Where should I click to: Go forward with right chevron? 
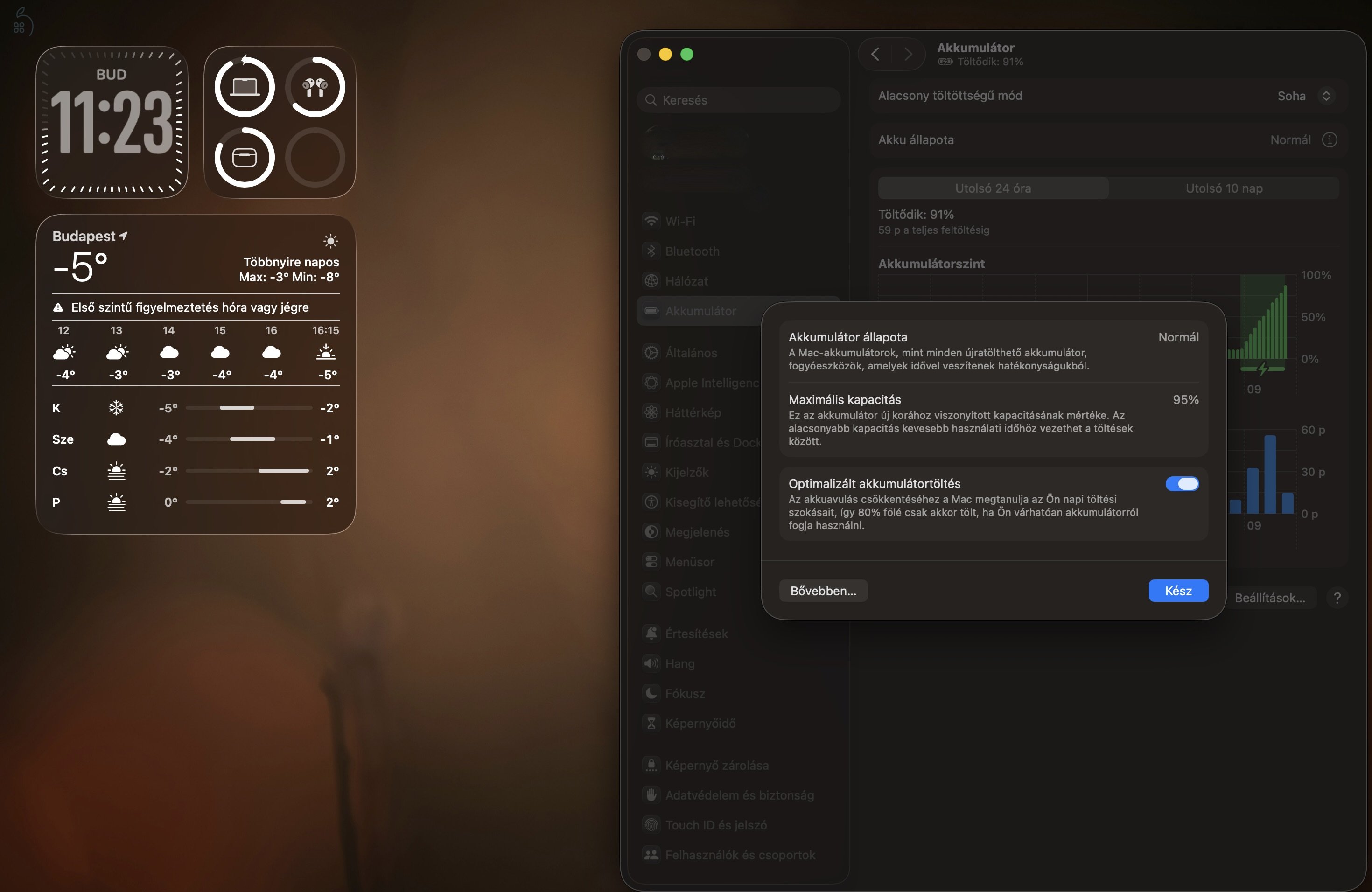click(x=908, y=54)
